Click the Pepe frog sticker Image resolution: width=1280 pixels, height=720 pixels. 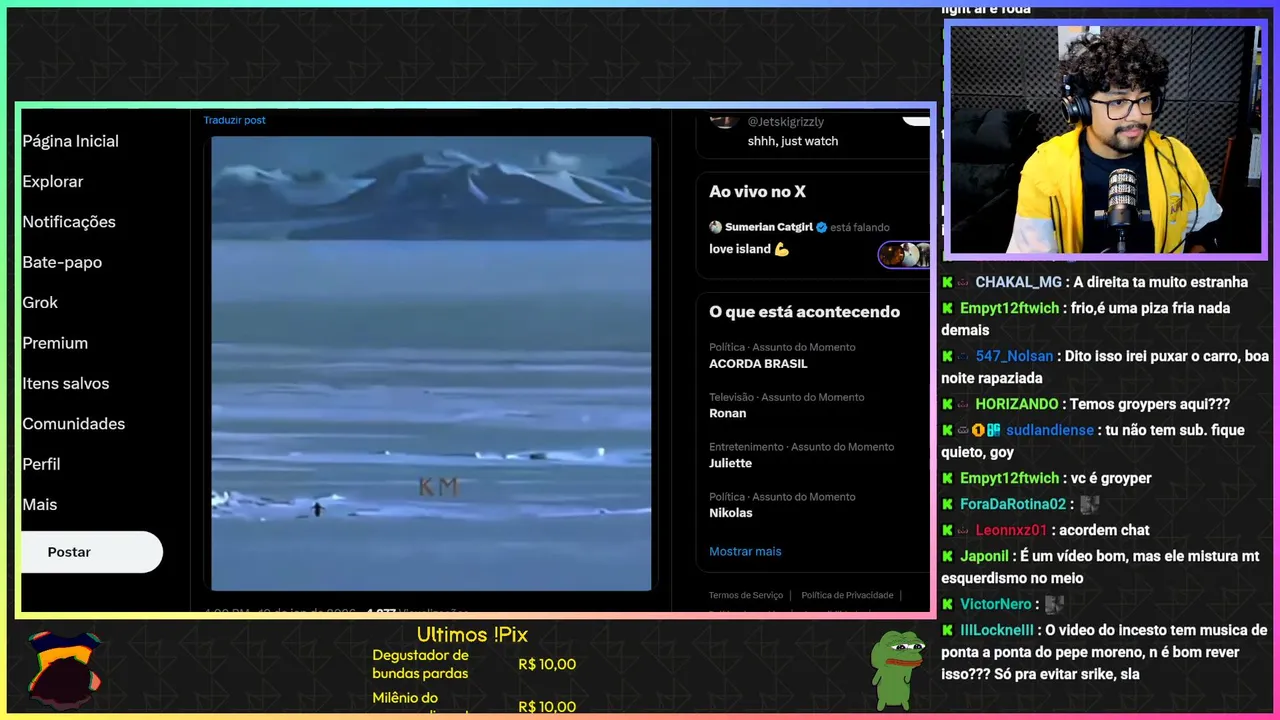click(x=897, y=668)
